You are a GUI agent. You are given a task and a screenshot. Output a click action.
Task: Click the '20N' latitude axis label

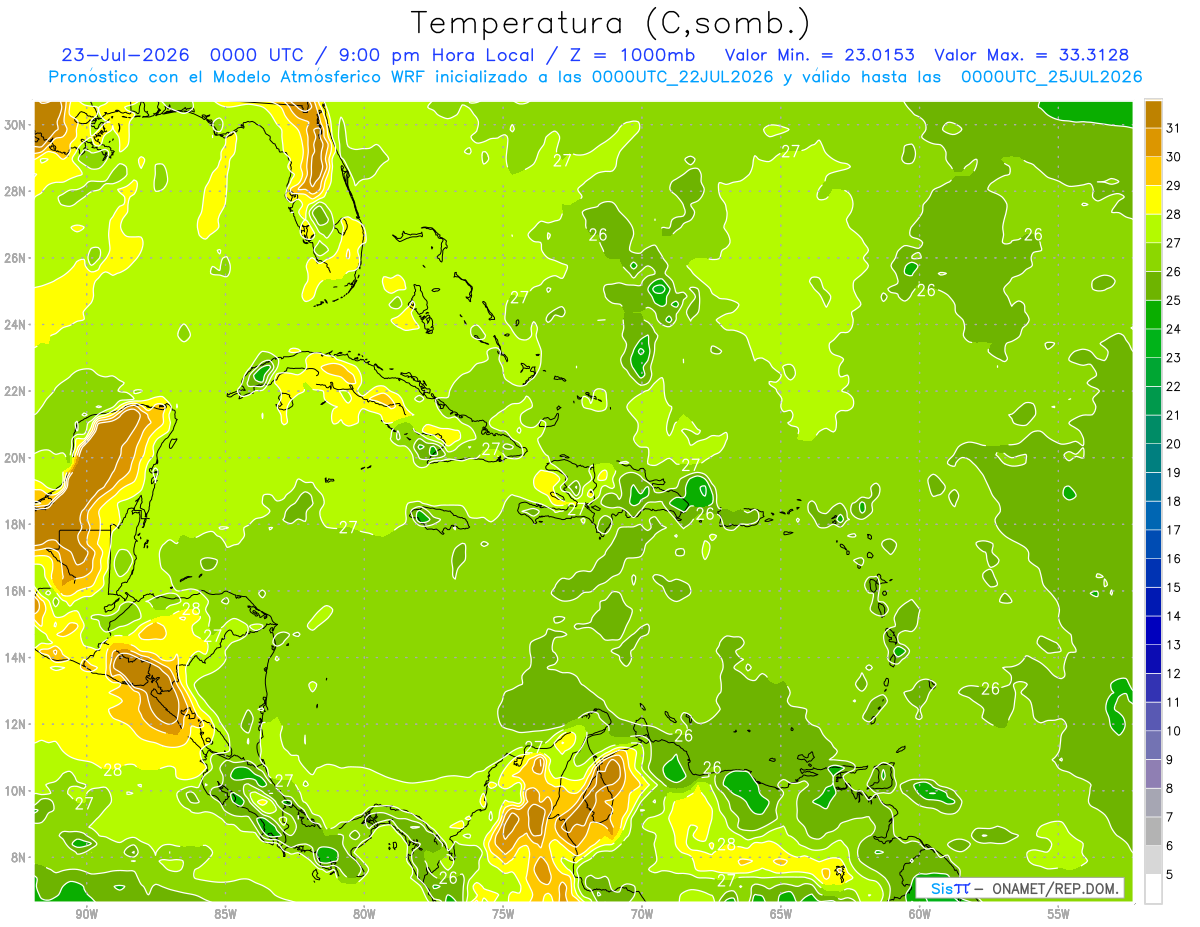[x=16, y=458]
